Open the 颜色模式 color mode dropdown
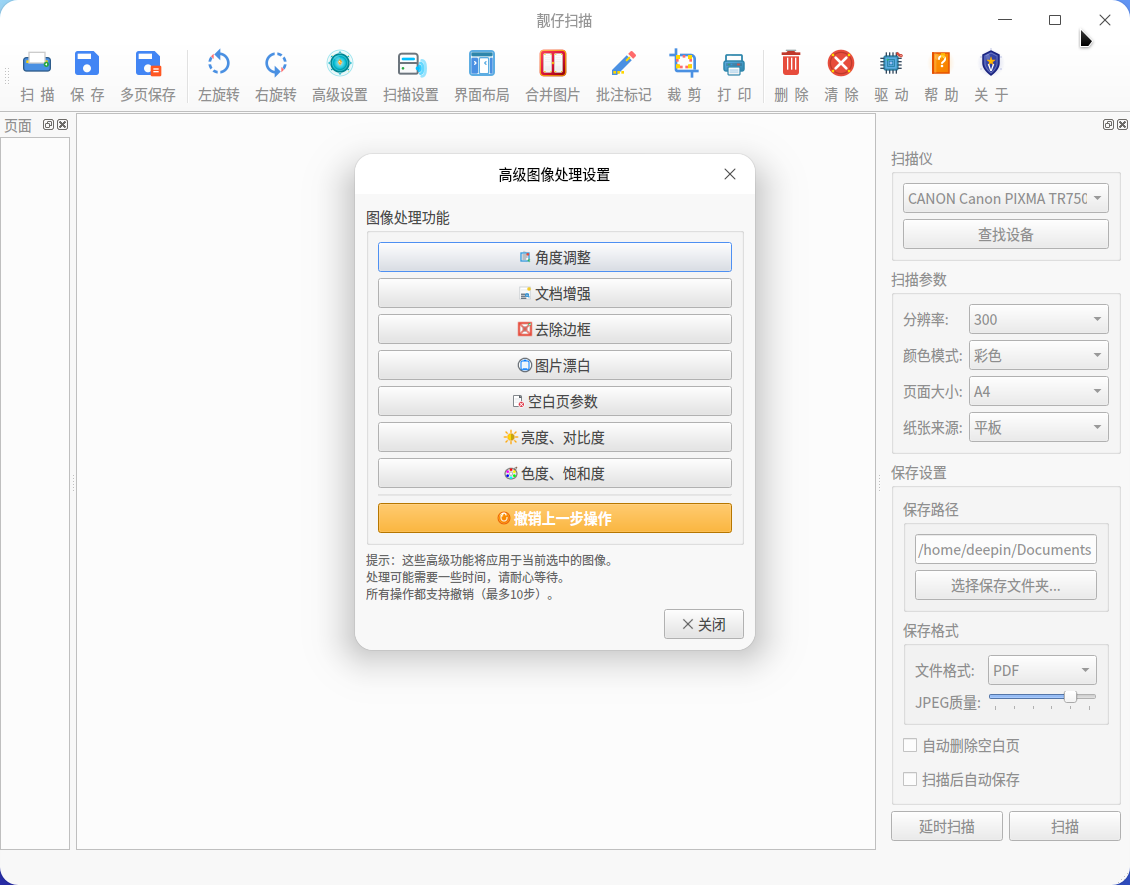 1038,355
